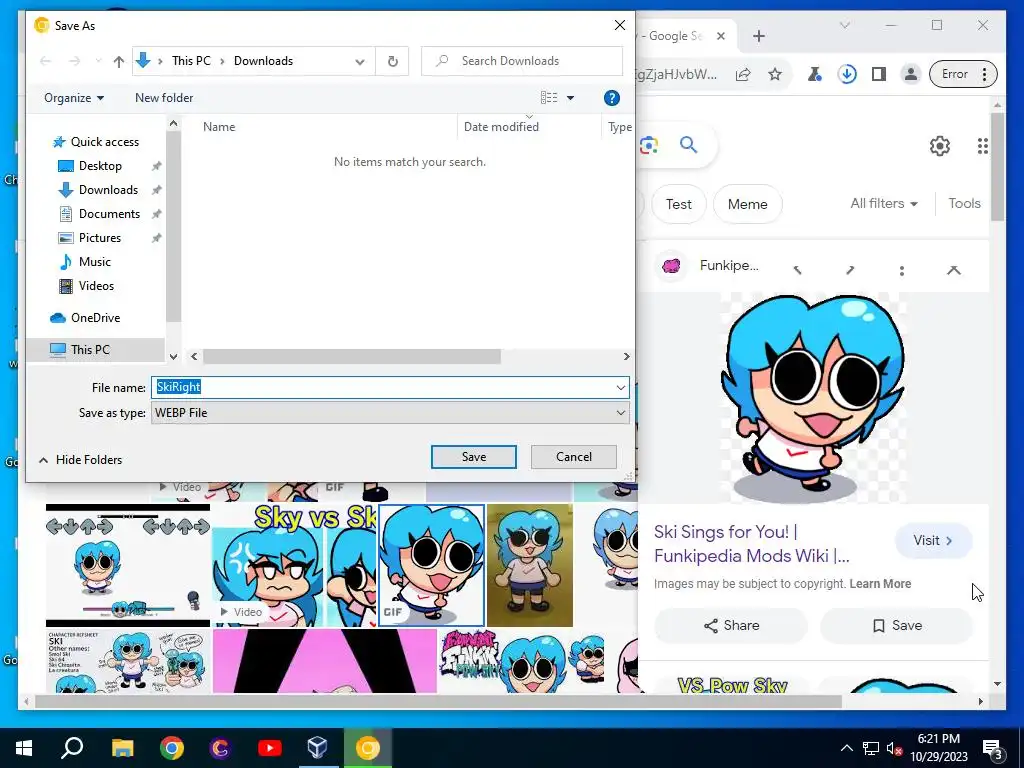Screen dimensions: 1024x768
Task: Open YouTube app from taskbar
Action: tap(269, 748)
